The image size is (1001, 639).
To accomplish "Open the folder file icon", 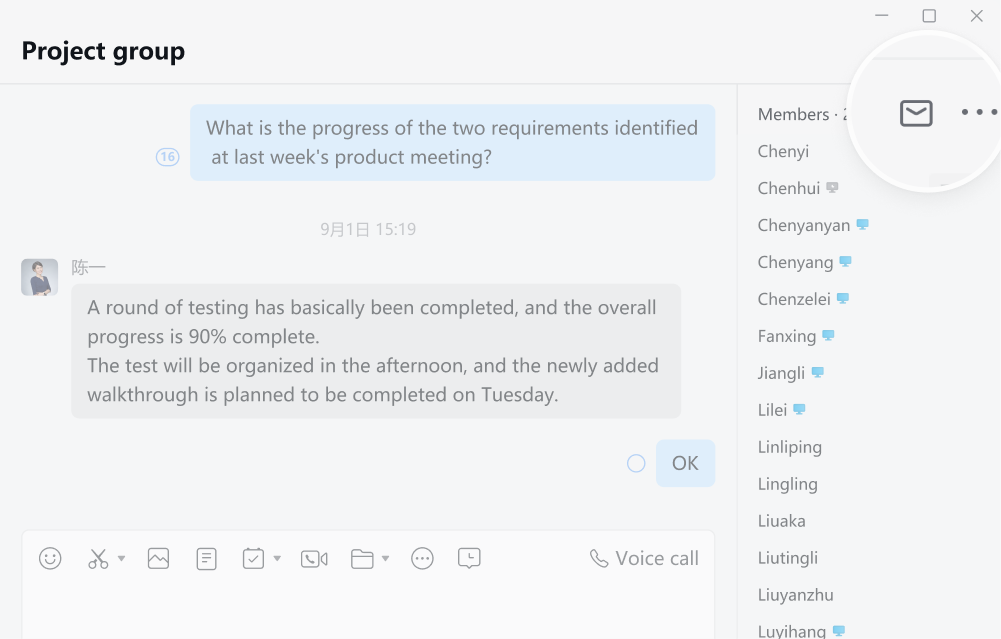I will [x=362, y=559].
